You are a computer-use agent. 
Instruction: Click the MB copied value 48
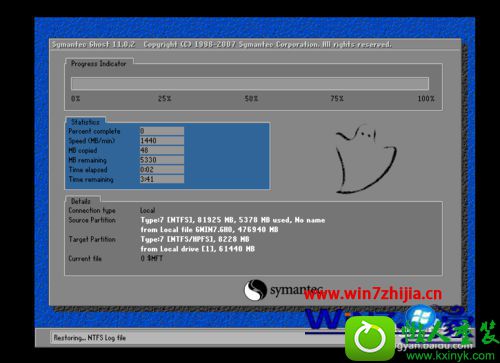[162, 150]
